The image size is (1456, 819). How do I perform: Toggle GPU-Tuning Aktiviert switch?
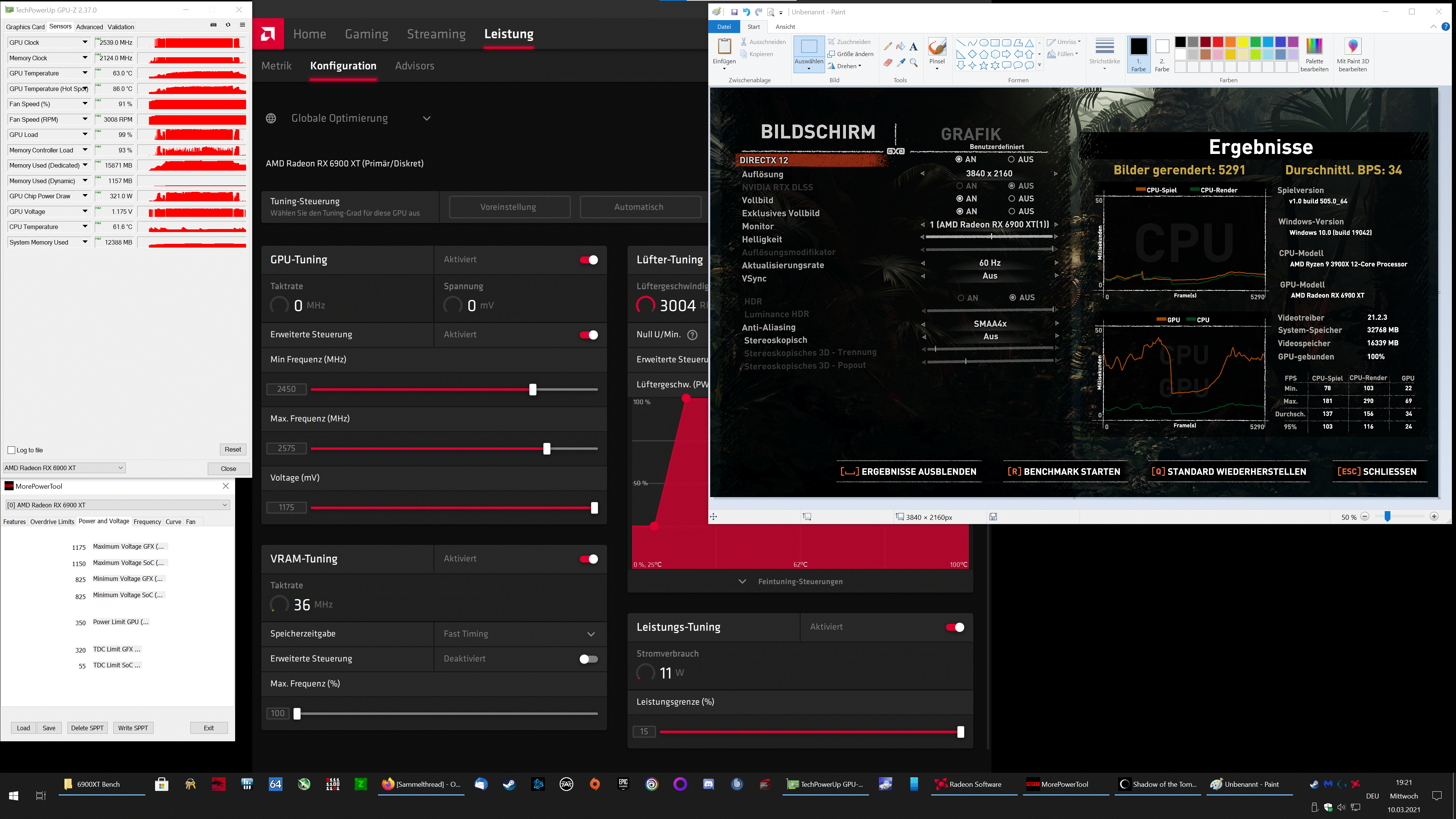pyautogui.click(x=588, y=260)
